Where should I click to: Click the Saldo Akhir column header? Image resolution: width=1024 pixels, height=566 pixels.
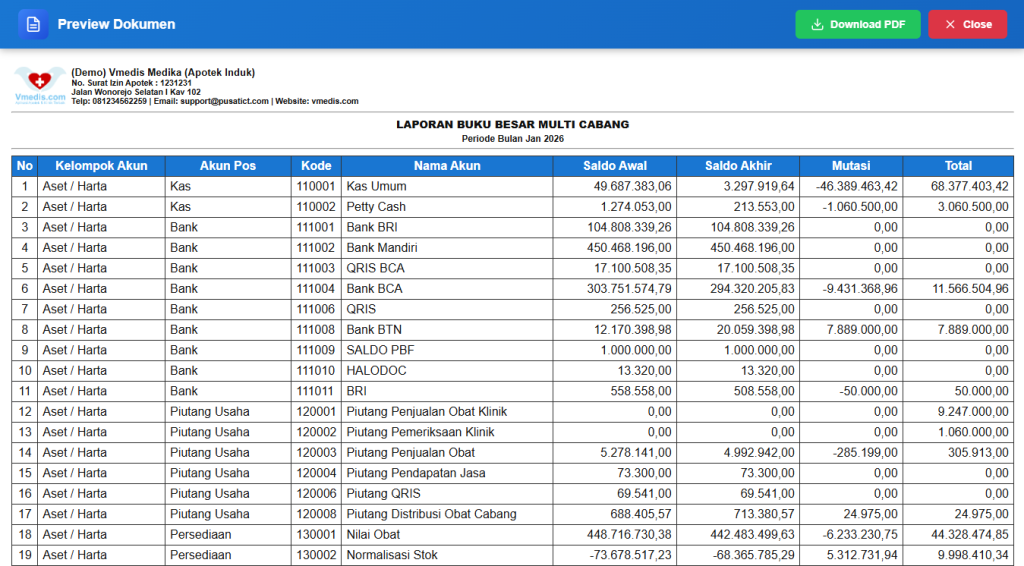pyautogui.click(x=738, y=166)
